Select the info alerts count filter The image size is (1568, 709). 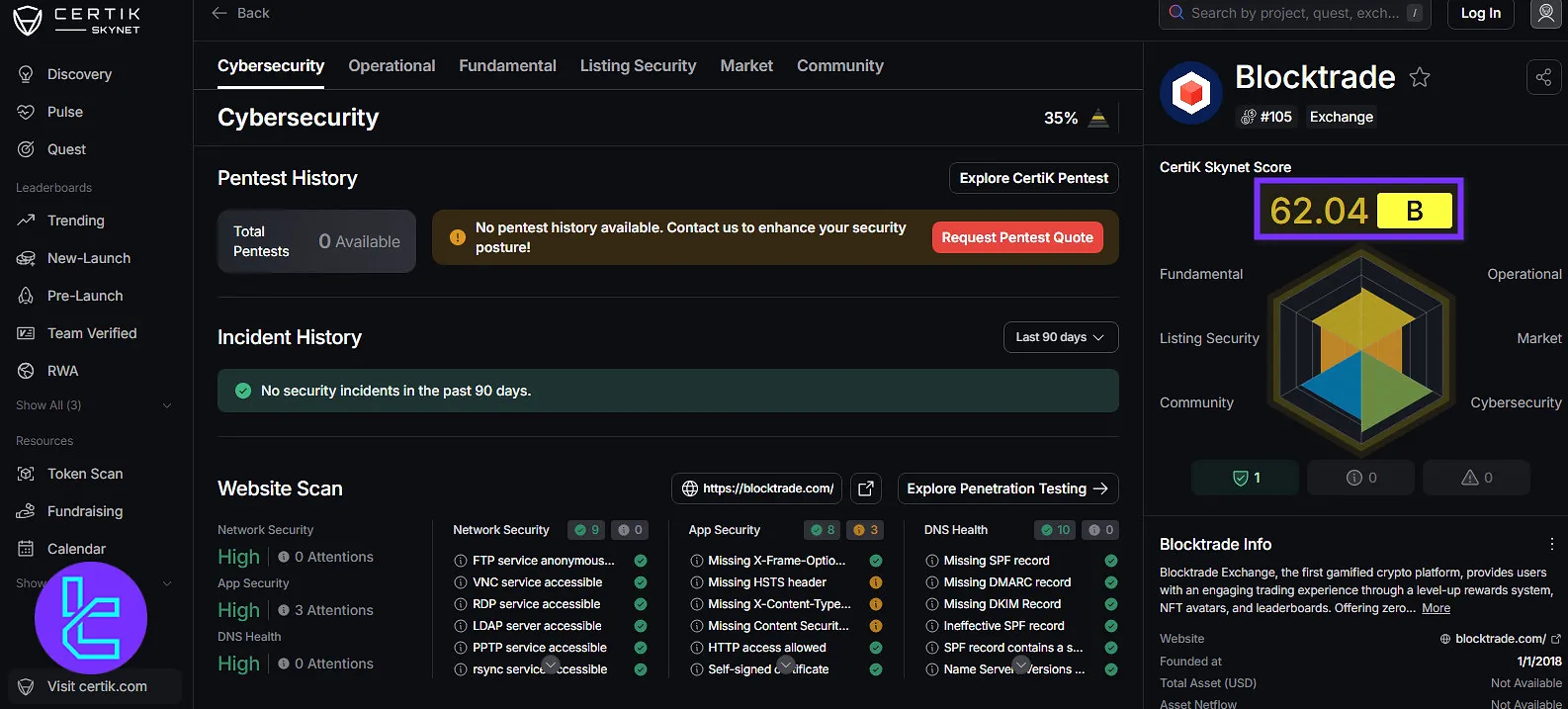pyautogui.click(x=1361, y=478)
